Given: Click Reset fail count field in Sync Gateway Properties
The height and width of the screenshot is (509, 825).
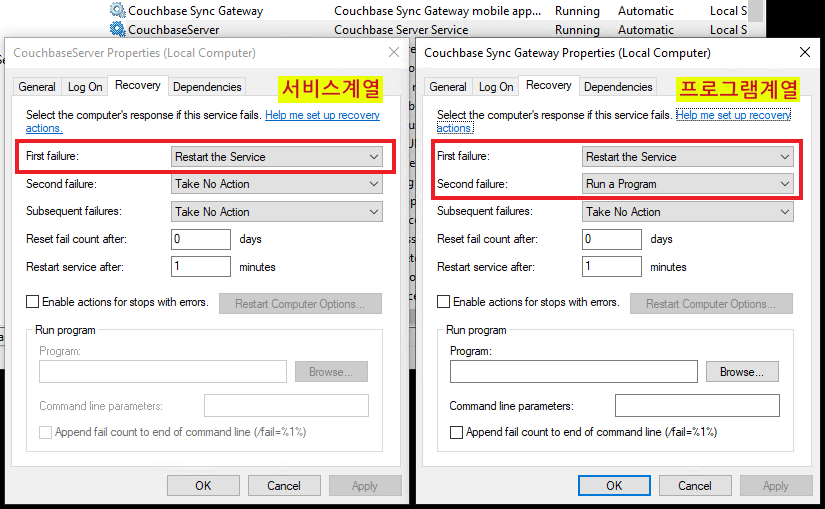Looking at the screenshot, I should (x=611, y=239).
